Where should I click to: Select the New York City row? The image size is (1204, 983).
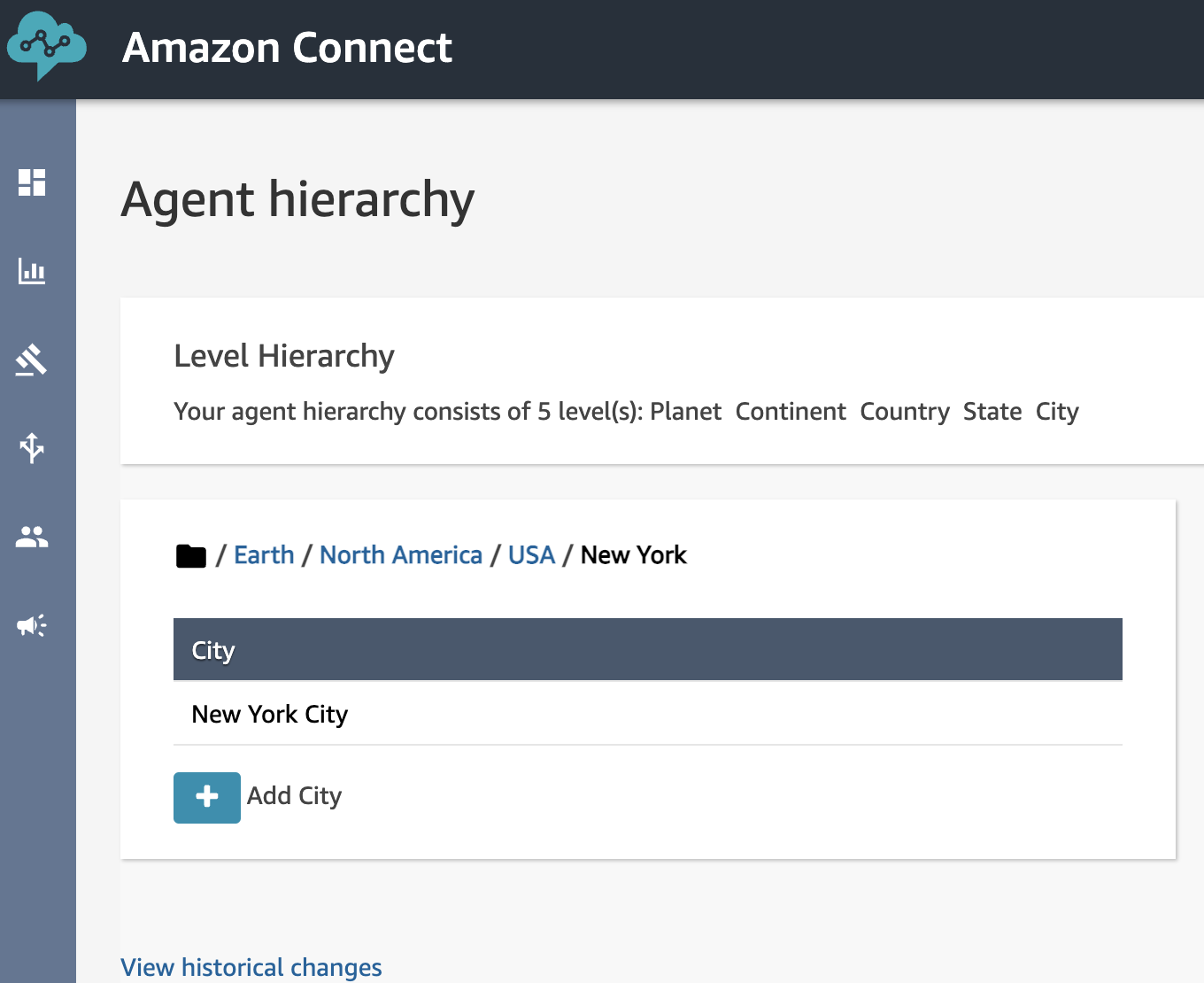point(270,715)
